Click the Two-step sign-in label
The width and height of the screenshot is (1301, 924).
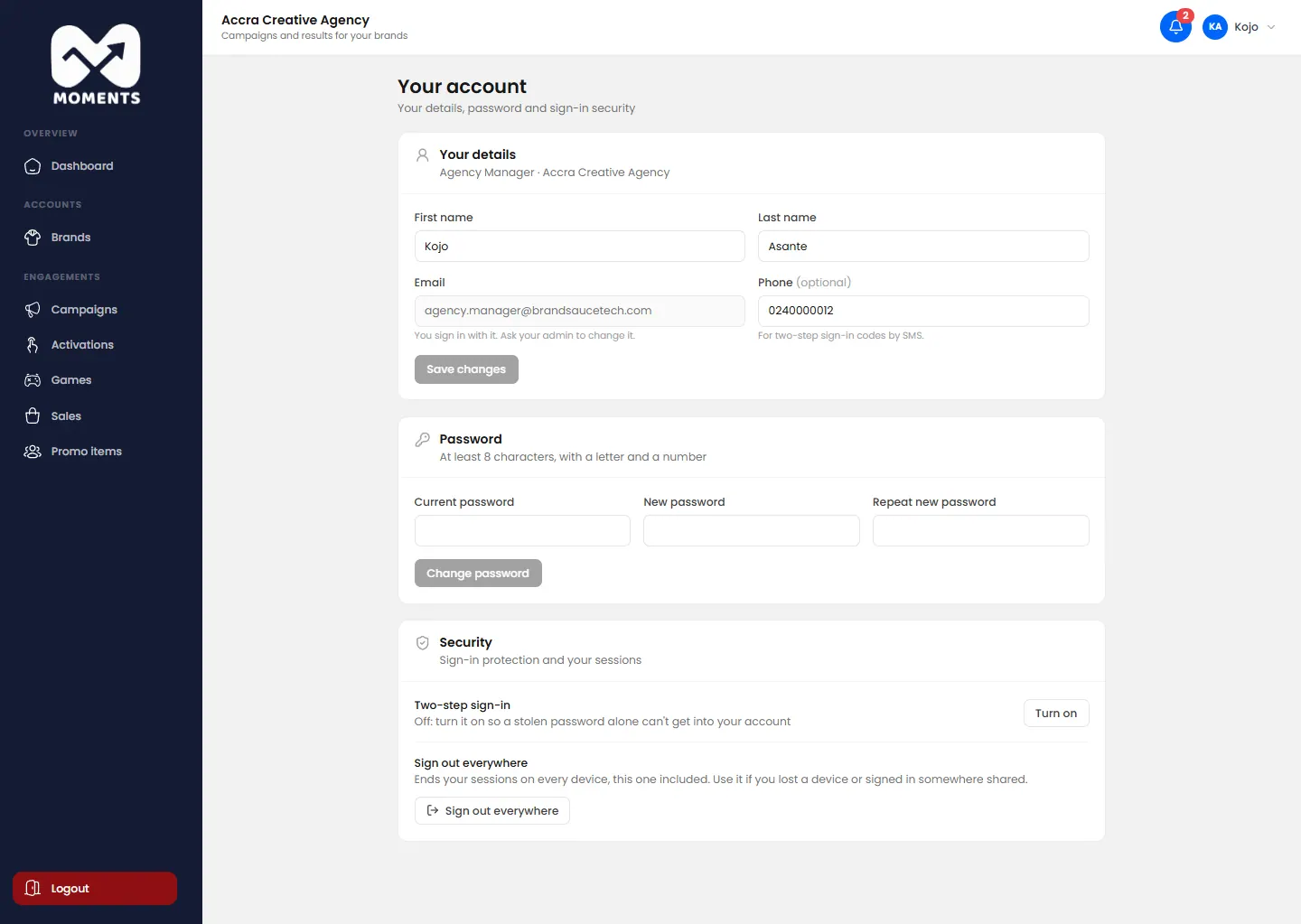click(x=462, y=705)
